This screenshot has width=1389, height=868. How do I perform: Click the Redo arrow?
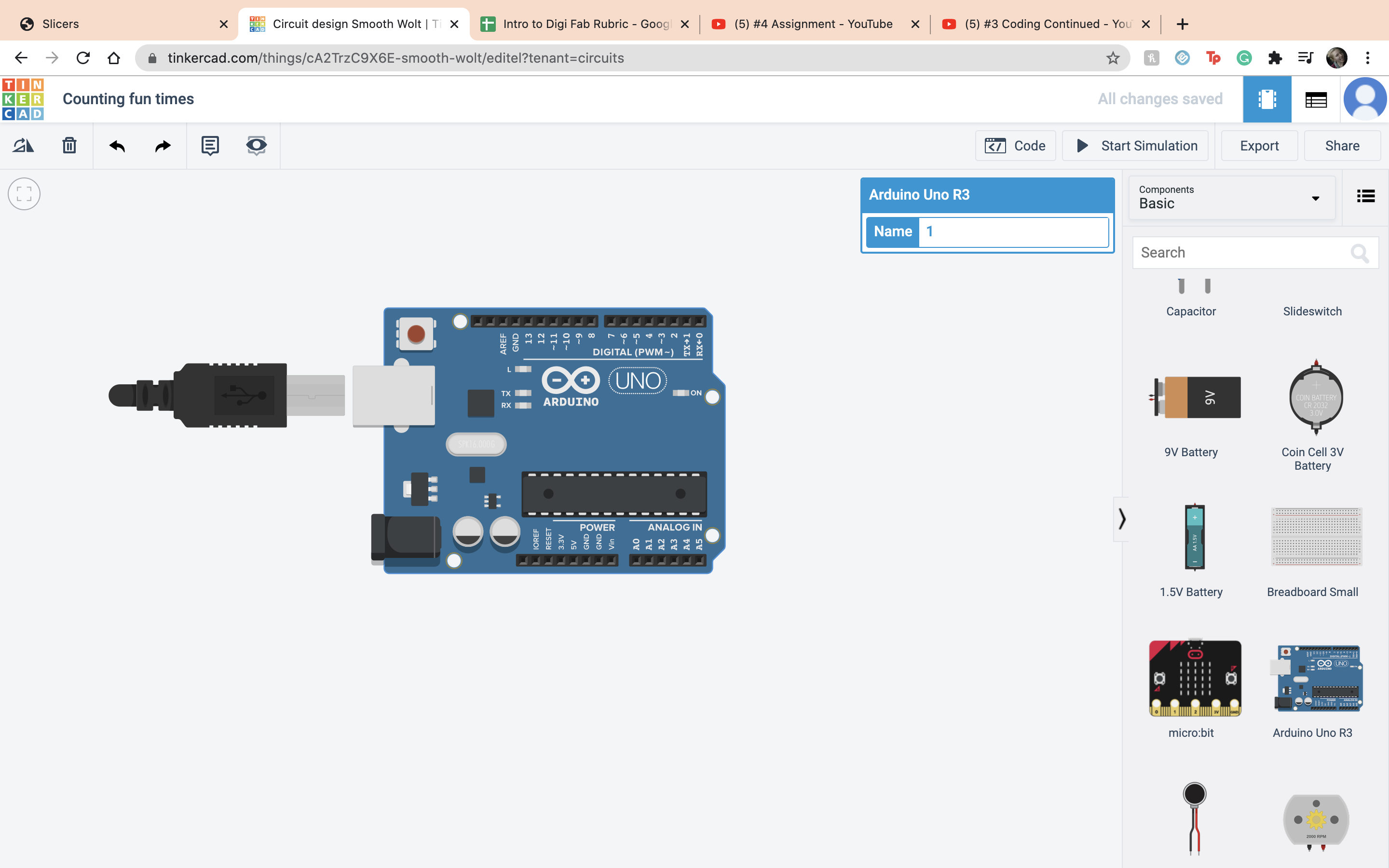(x=163, y=146)
